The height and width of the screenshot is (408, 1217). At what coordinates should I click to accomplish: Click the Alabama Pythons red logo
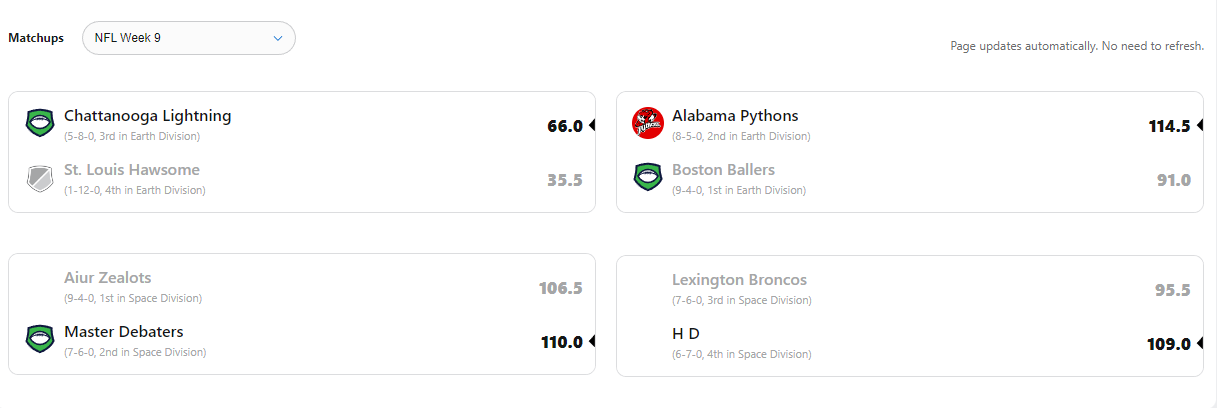pos(647,123)
